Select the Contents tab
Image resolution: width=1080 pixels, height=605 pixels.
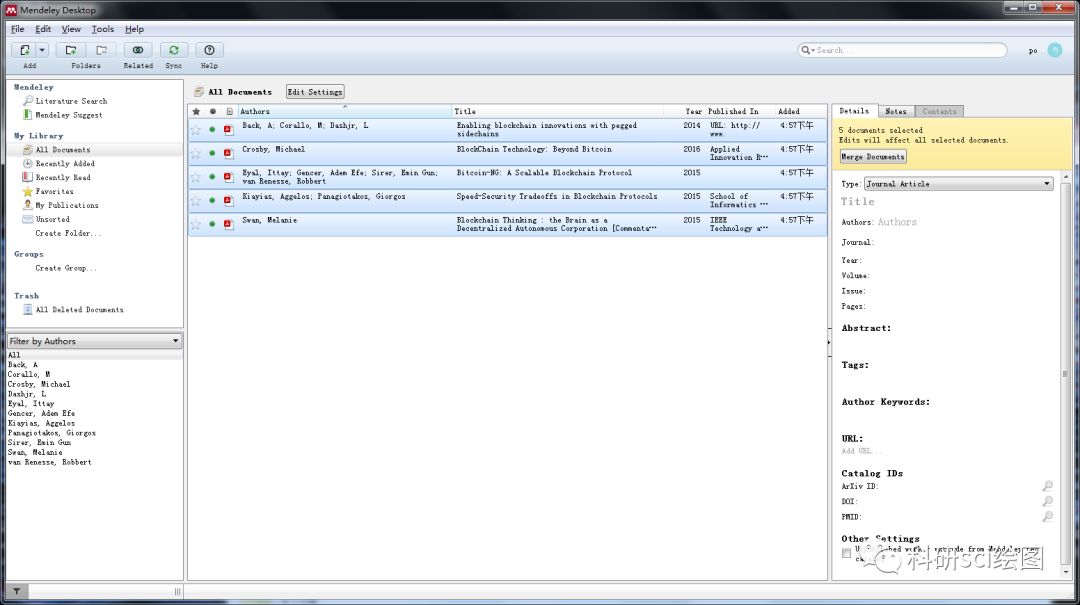pyautogui.click(x=939, y=111)
